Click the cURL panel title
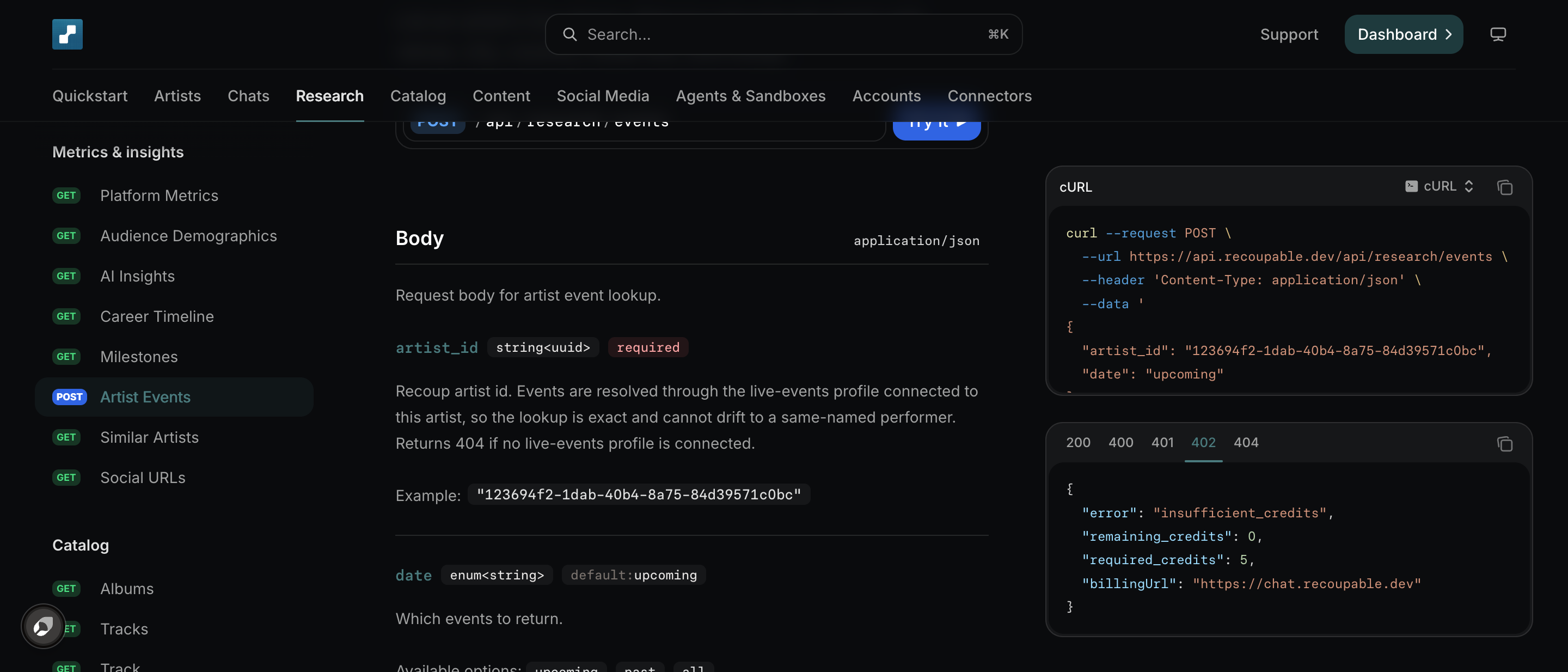 pyautogui.click(x=1076, y=187)
